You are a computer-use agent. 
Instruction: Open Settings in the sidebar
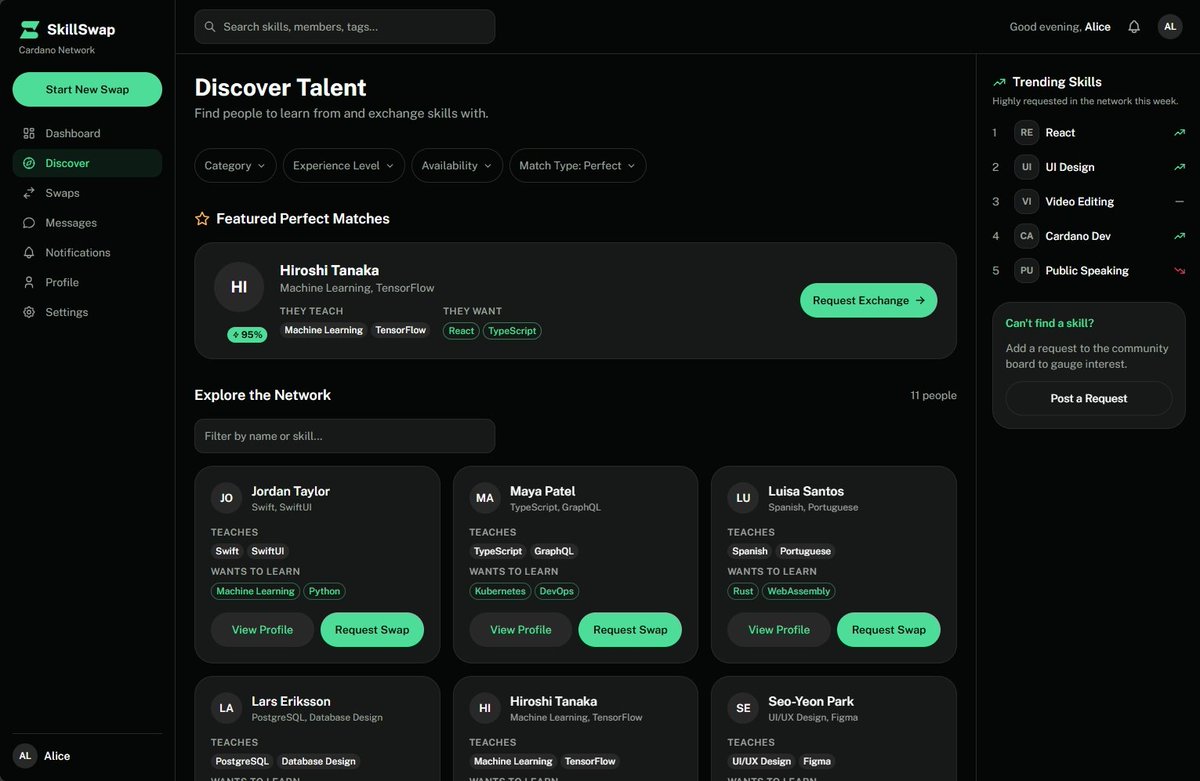[x=87, y=313]
